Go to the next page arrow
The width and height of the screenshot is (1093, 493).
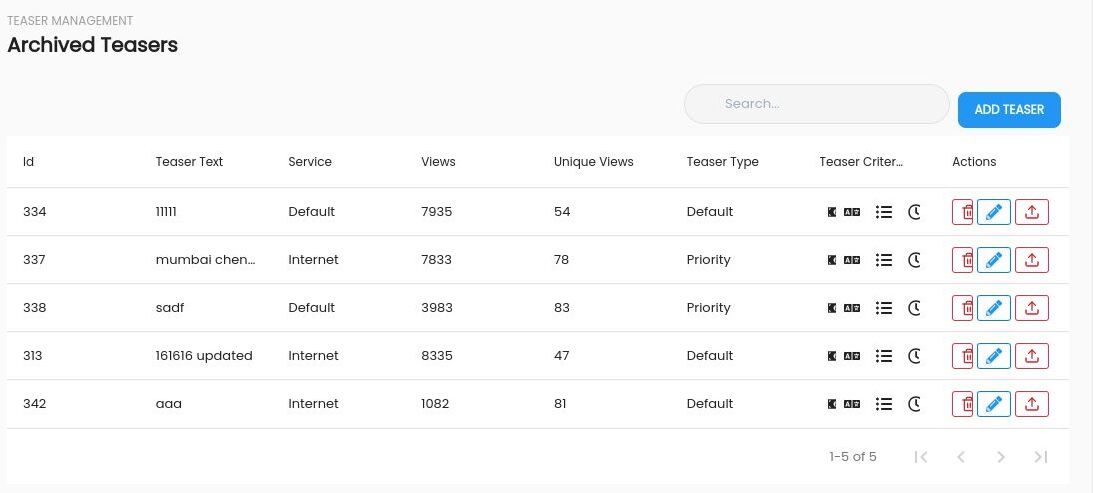coord(1001,457)
